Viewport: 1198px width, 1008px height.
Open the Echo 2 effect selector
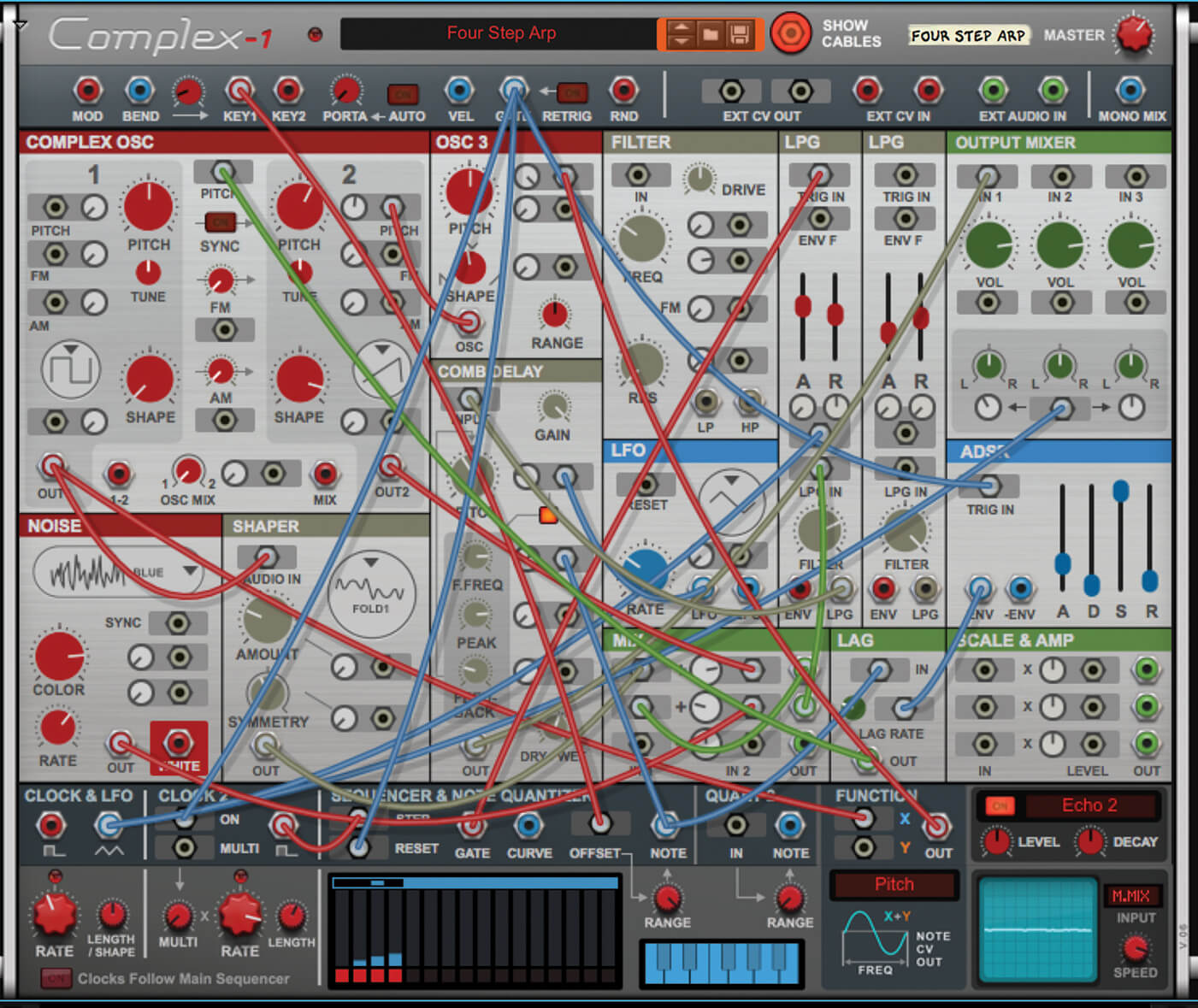coord(1091,805)
